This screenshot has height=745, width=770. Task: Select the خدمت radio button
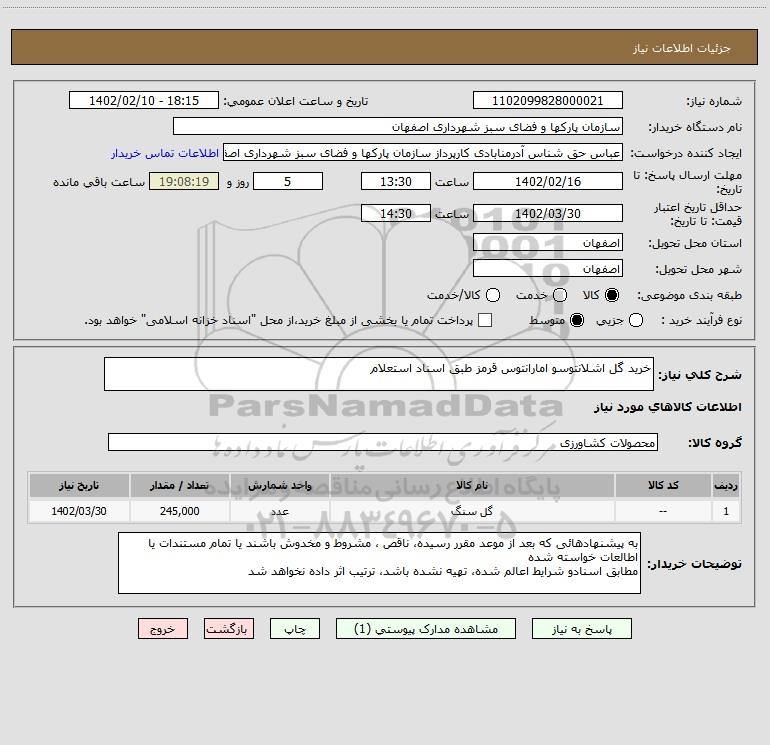pyautogui.click(x=560, y=295)
